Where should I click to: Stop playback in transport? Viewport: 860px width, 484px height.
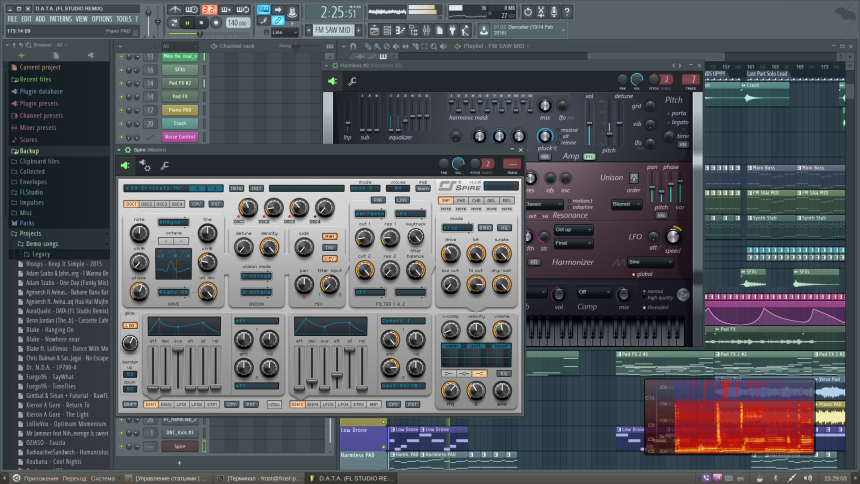pyautogui.click(x=201, y=23)
